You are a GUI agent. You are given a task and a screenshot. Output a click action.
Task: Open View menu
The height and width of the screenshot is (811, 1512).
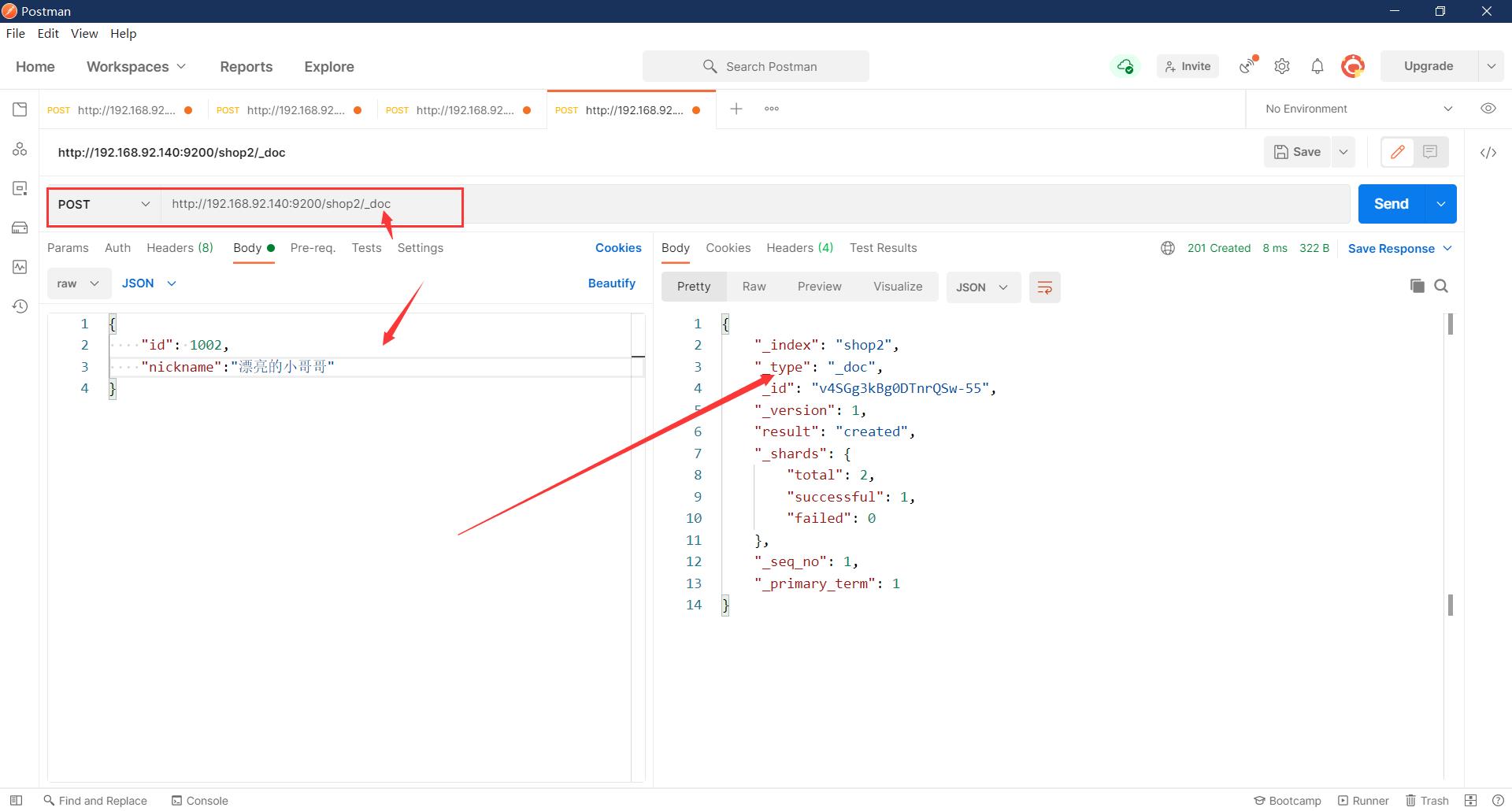[84, 33]
